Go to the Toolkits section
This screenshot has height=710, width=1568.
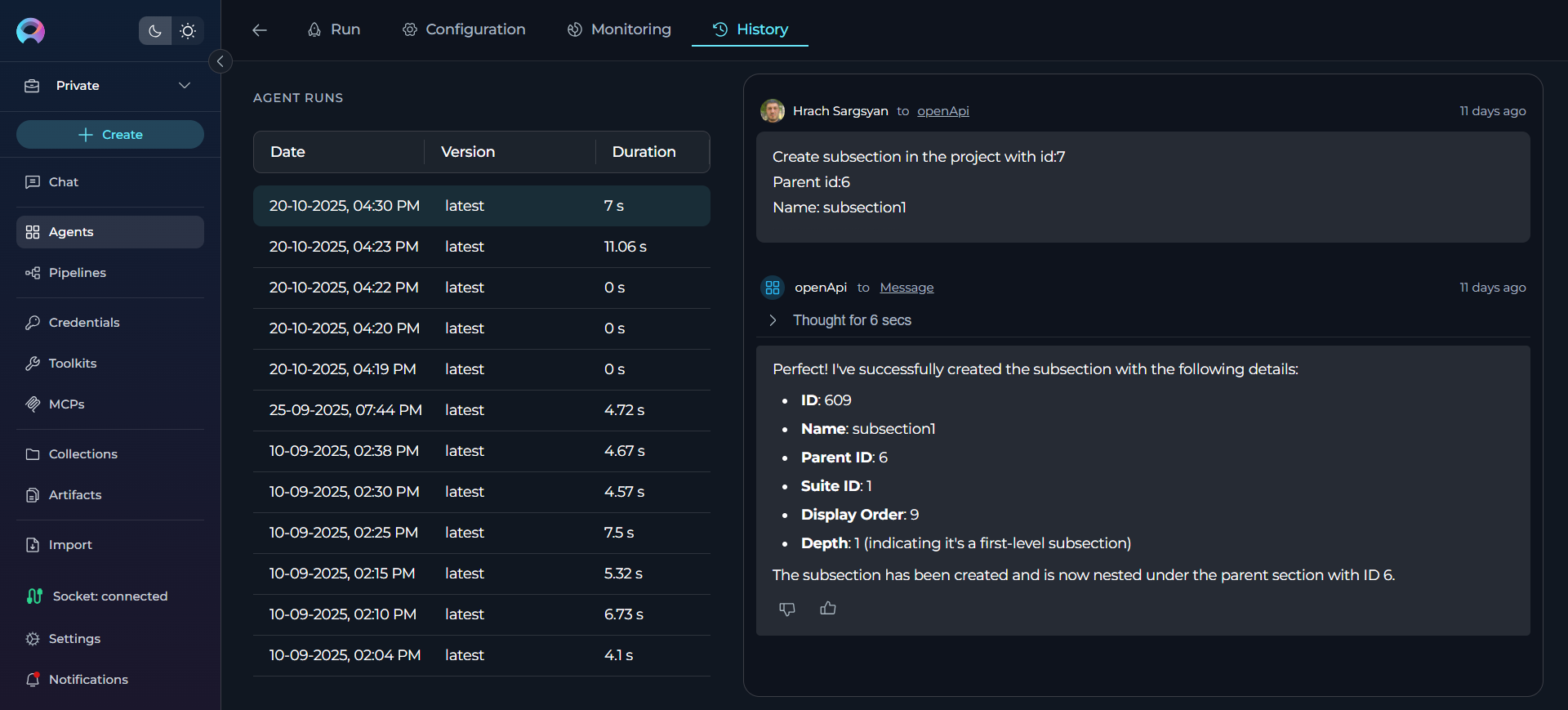point(73,363)
